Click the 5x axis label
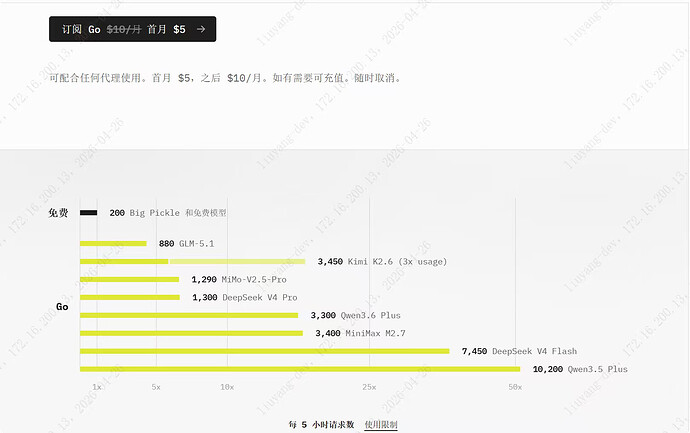Screen dimensions: 690x433 (156, 387)
